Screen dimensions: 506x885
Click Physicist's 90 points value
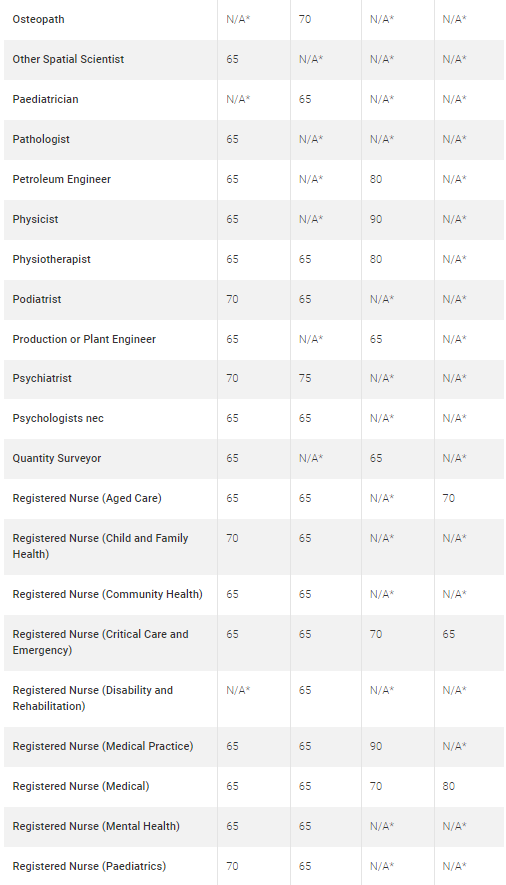coord(376,220)
